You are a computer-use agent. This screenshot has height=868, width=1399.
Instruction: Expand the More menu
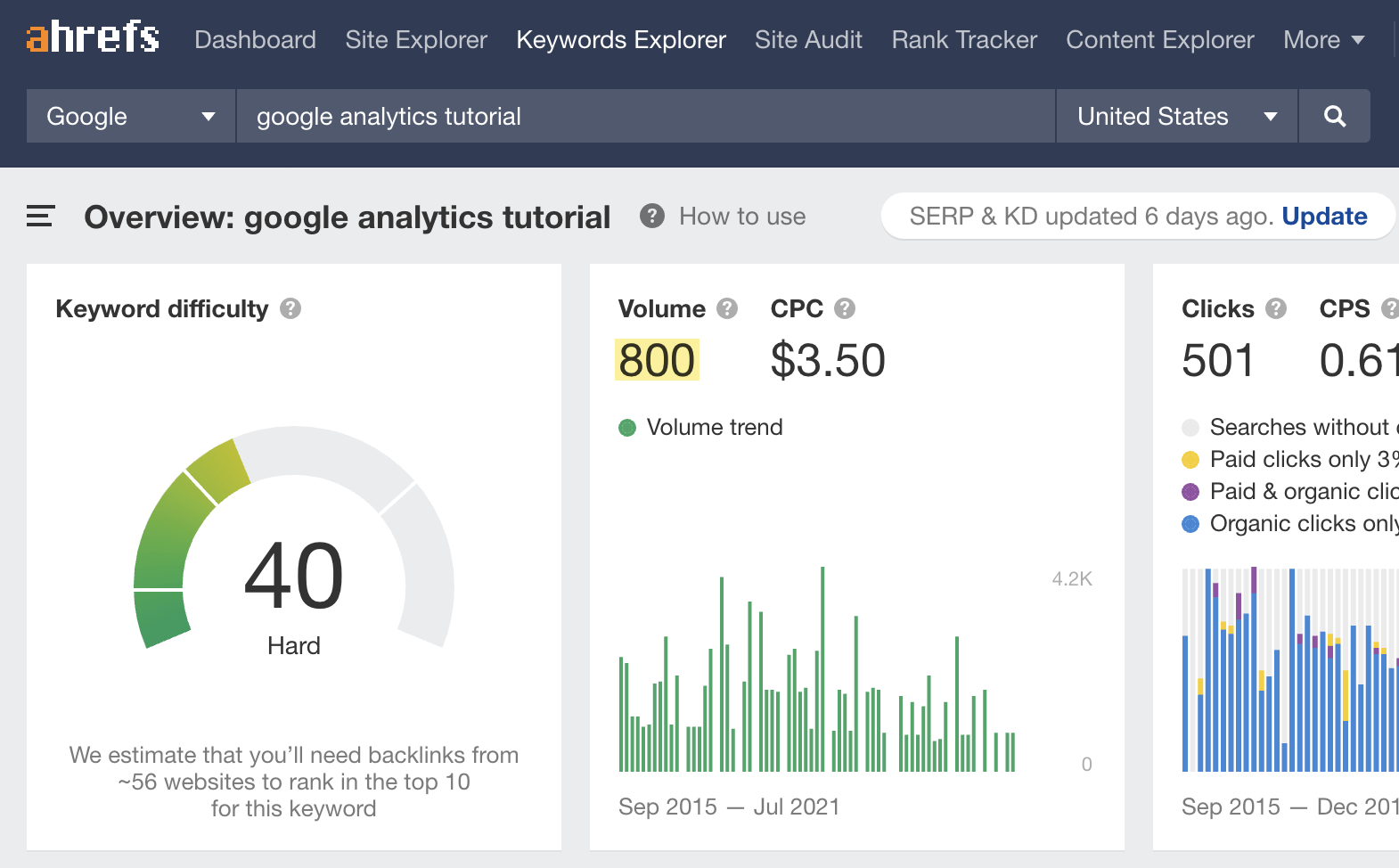pyautogui.click(x=1324, y=40)
